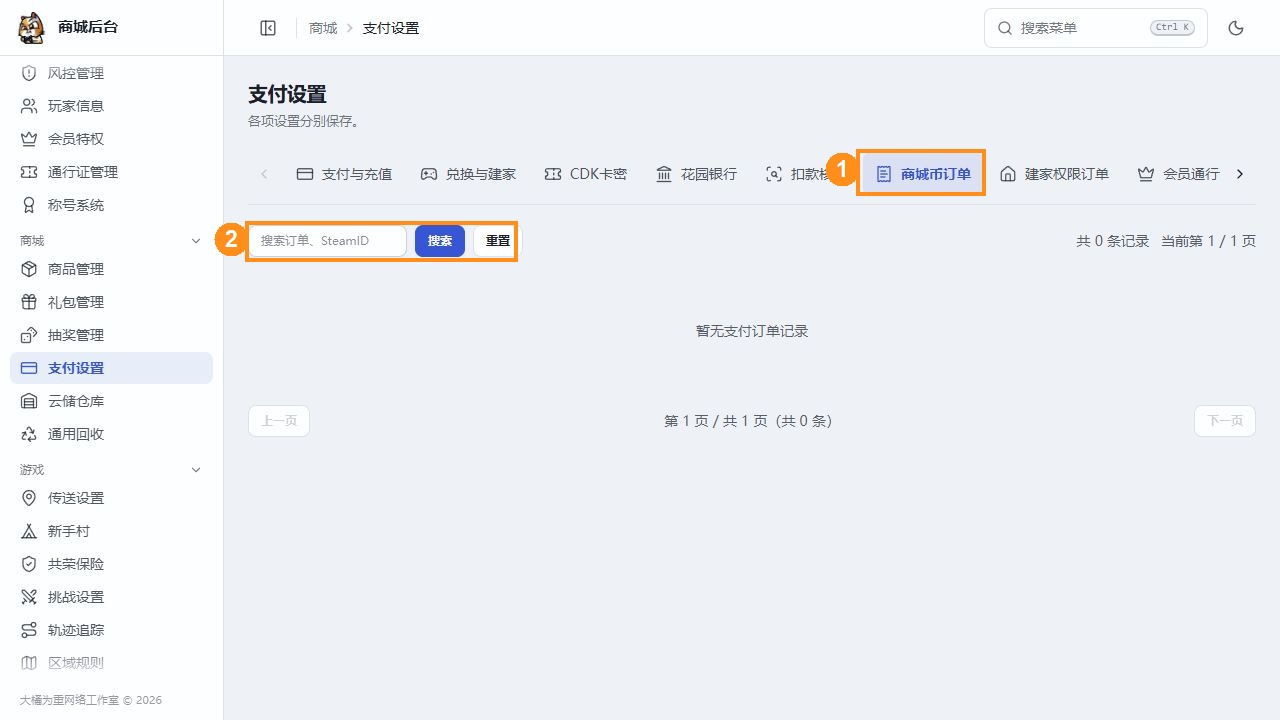Click the 商城后台 logo avatar
Viewport: 1280px width, 720px height.
coord(32,28)
